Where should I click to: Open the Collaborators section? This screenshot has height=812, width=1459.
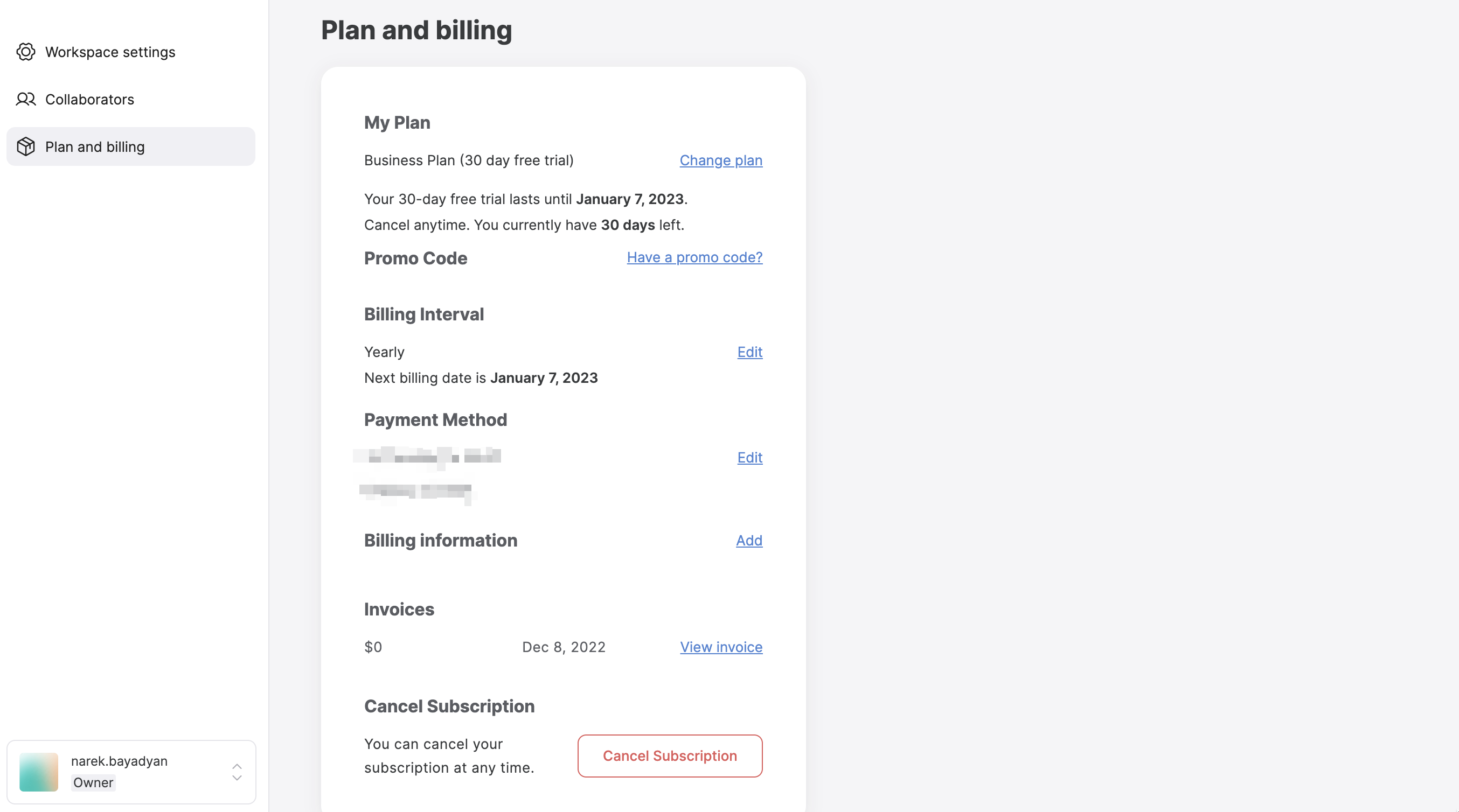pyautogui.click(x=130, y=100)
